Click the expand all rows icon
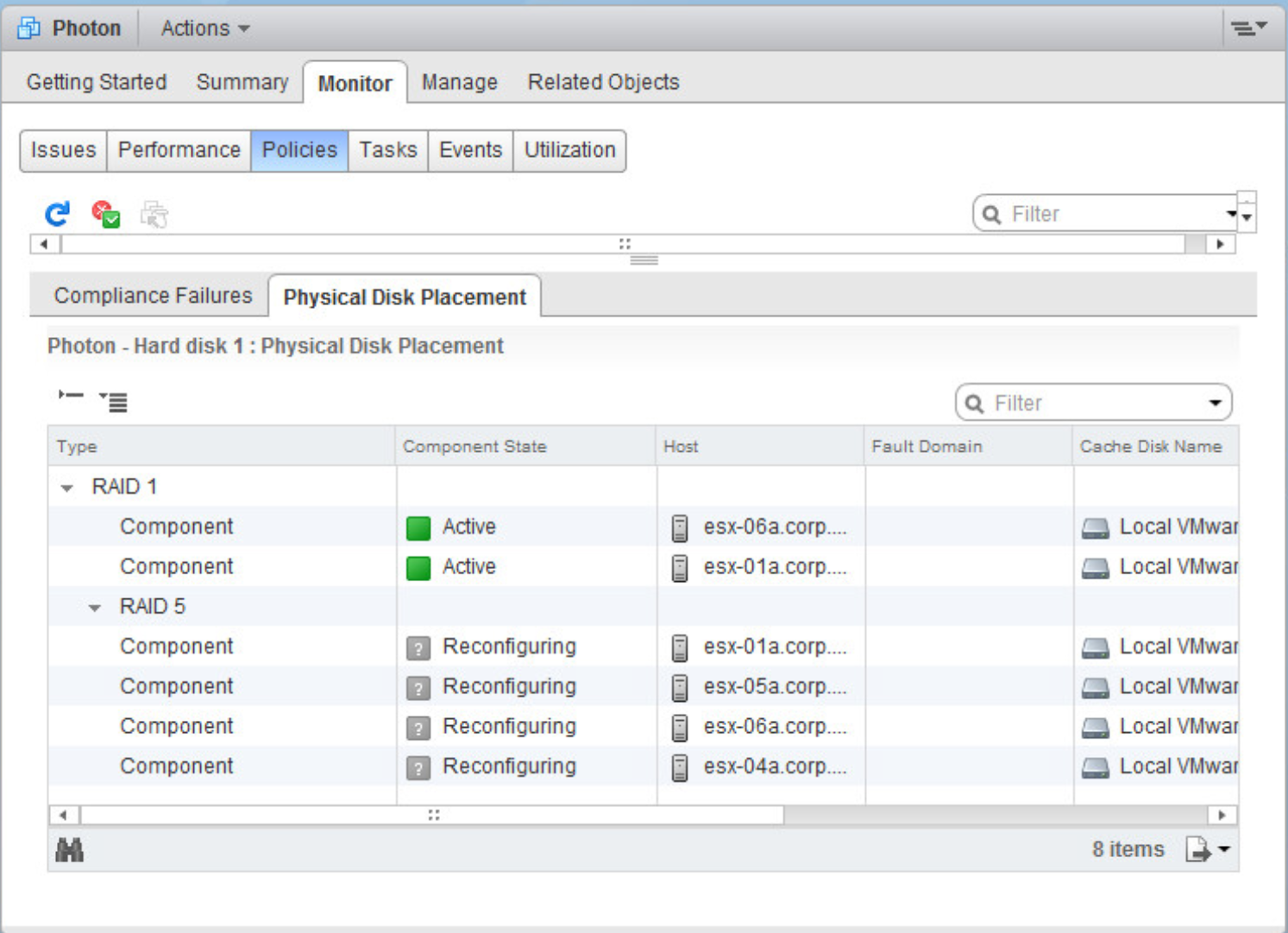The width and height of the screenshot is (1288, 933). 113,401
